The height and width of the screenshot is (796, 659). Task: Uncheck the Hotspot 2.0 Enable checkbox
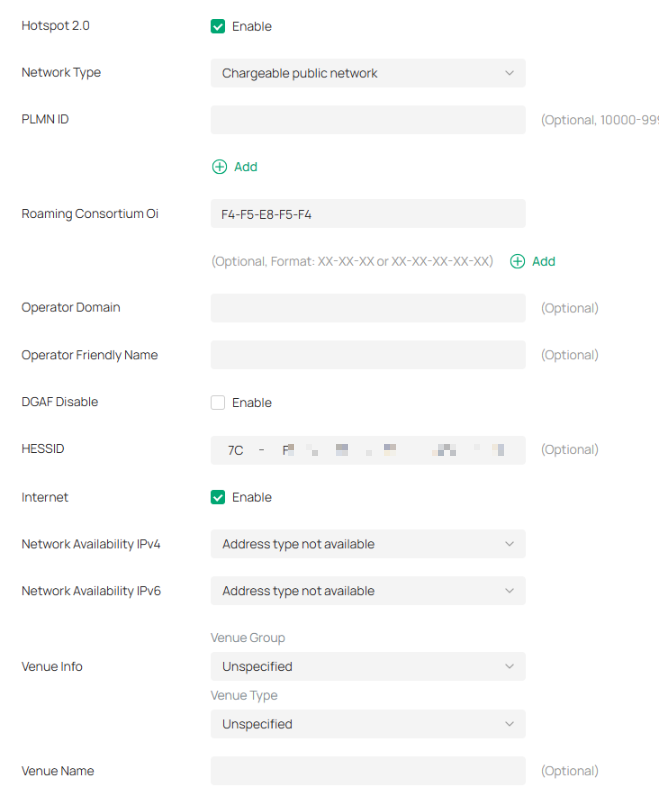(x=218, y=26)
